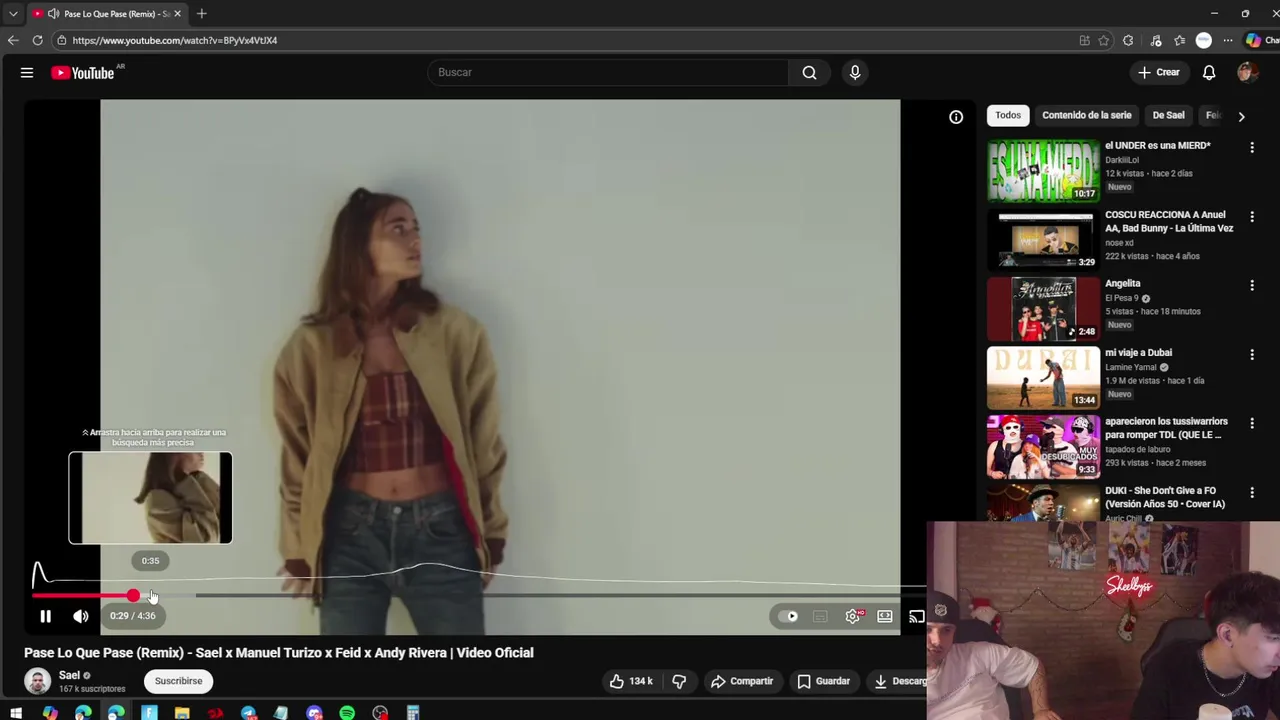Image resolution: width=1280 pixels, height=720 pixels.
Task: Open Spotify from the taskbar
Action: [347, 713]
